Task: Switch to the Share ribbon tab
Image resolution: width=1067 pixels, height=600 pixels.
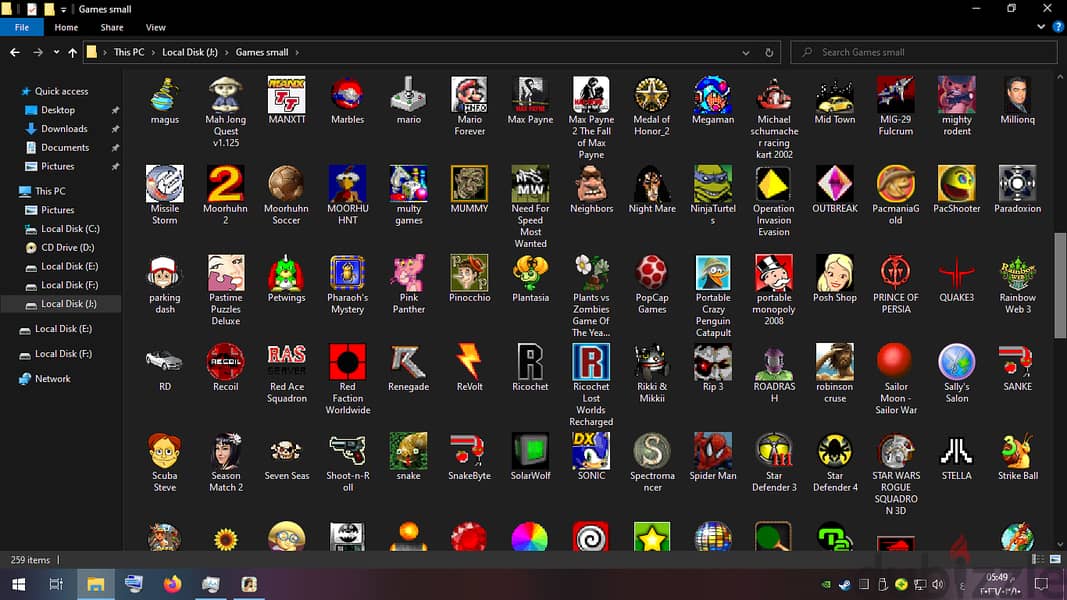Action: click(112, 27)
